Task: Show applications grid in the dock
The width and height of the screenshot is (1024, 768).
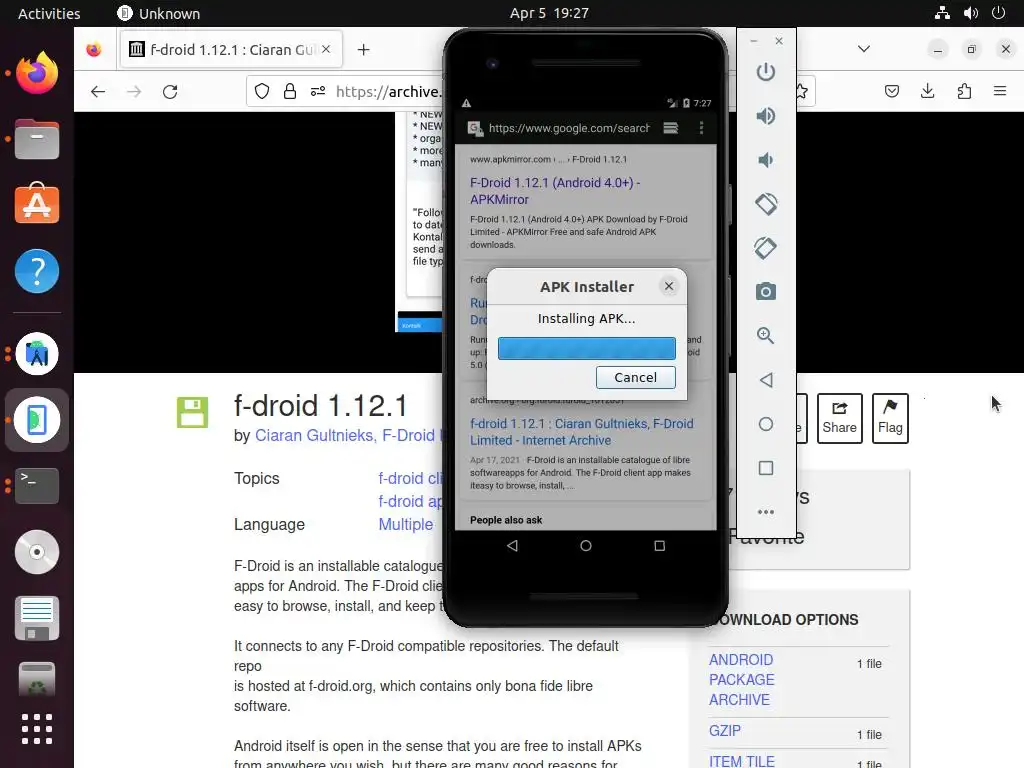Action: click(x=37, y=729)
